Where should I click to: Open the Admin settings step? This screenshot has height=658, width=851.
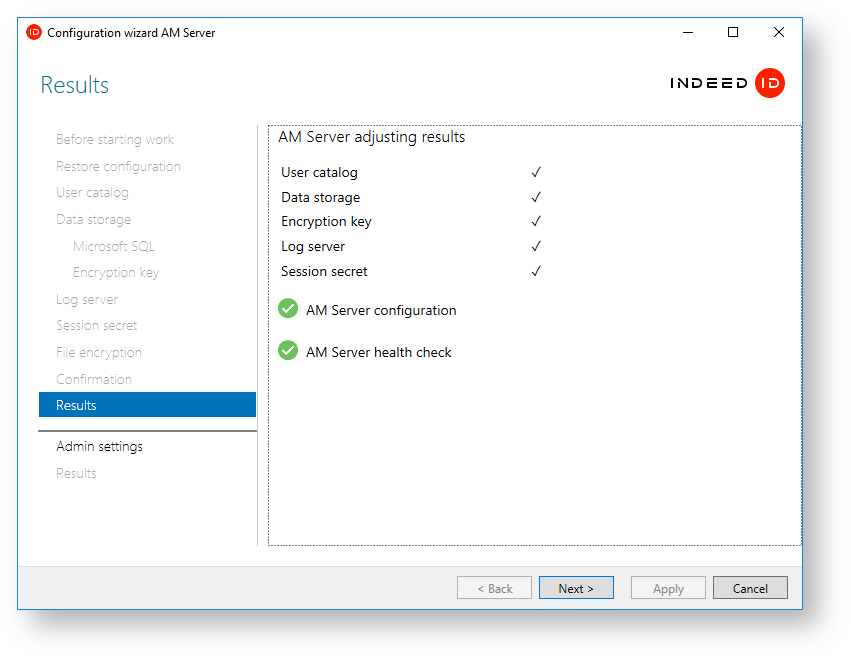point(99,446)
